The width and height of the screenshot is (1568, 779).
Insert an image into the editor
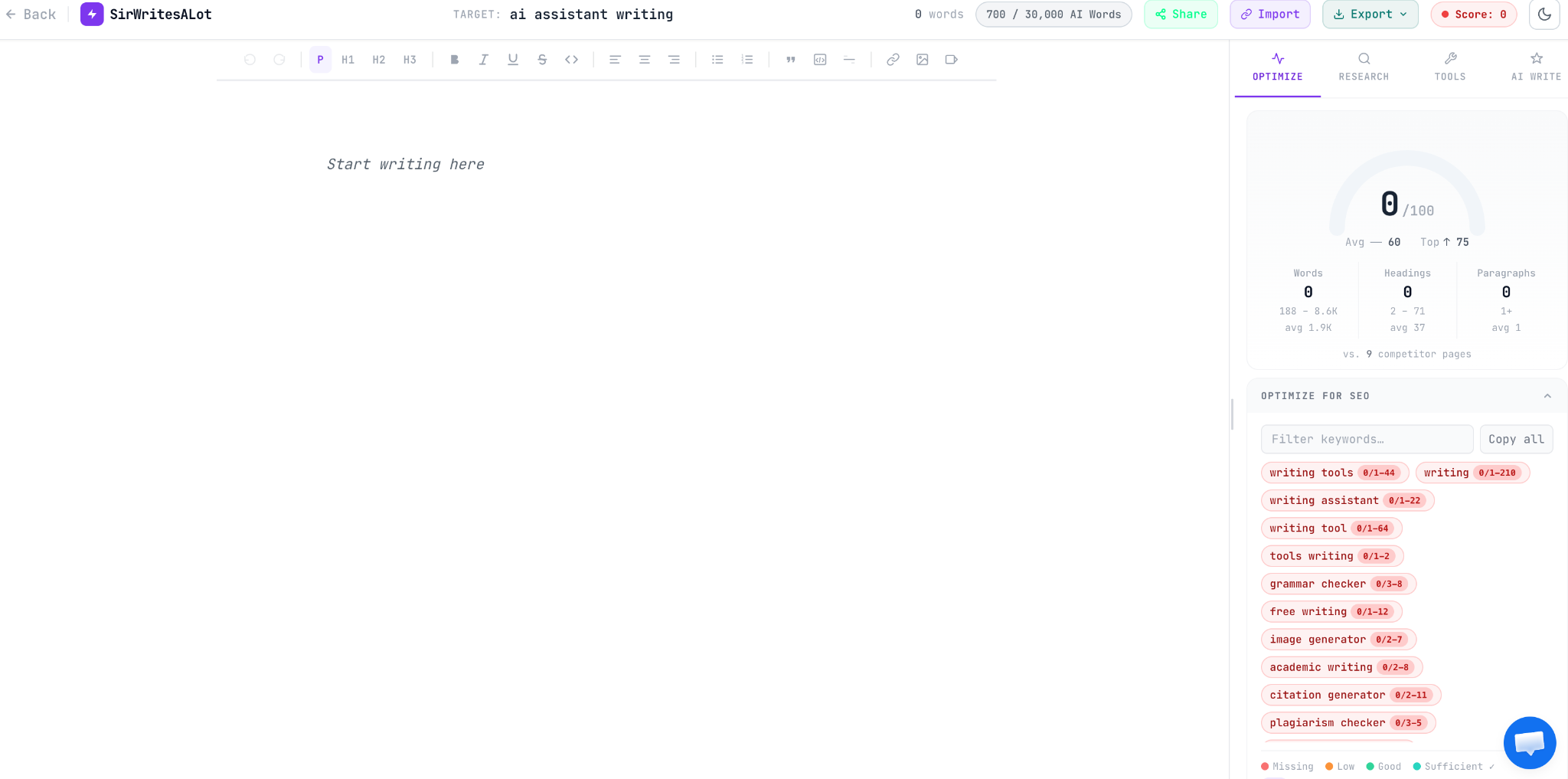pyautogui.click(x=923, y=60)
